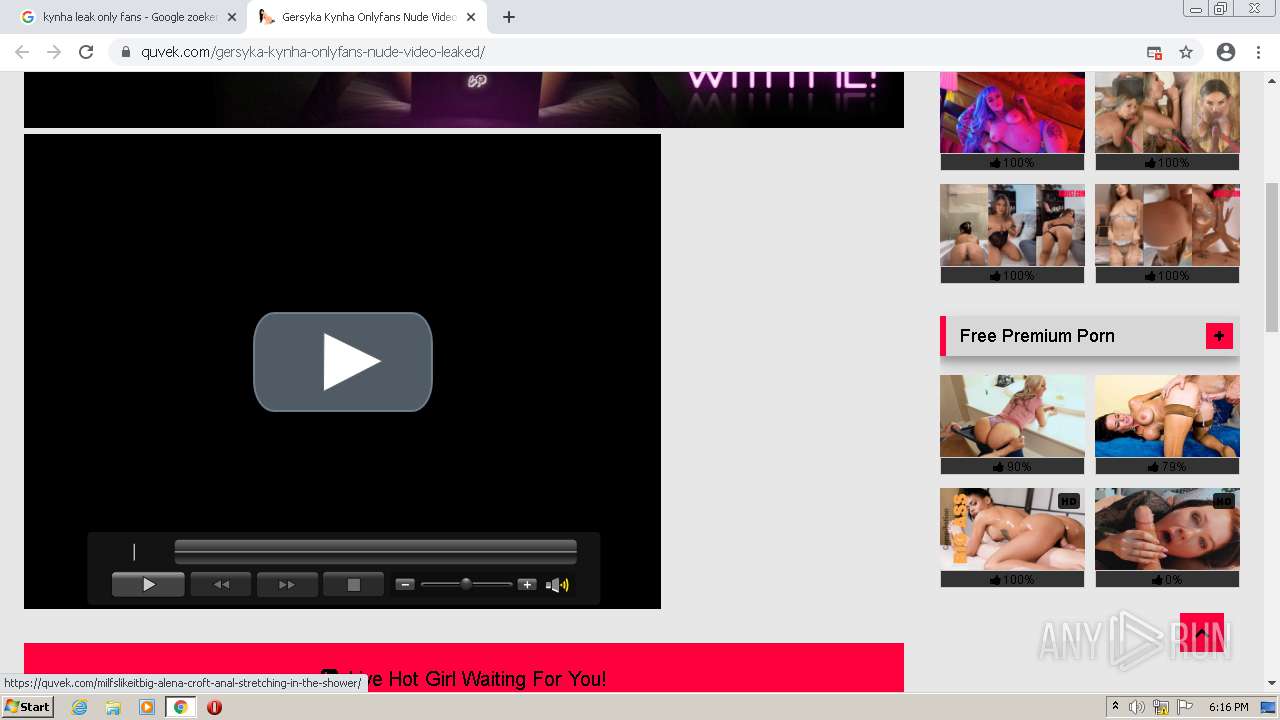Click the Live Hot Girl Waiting banner
The image size is (1280, 720).
[464, 668]
